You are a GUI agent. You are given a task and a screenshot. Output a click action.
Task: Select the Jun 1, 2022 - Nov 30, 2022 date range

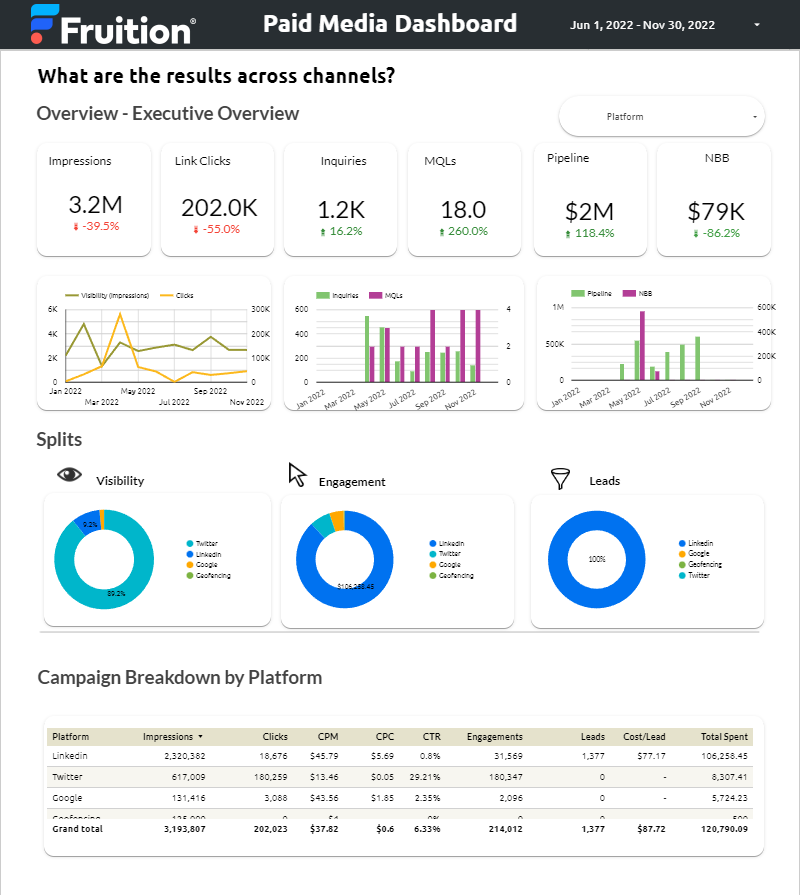[x=643, y=25]
